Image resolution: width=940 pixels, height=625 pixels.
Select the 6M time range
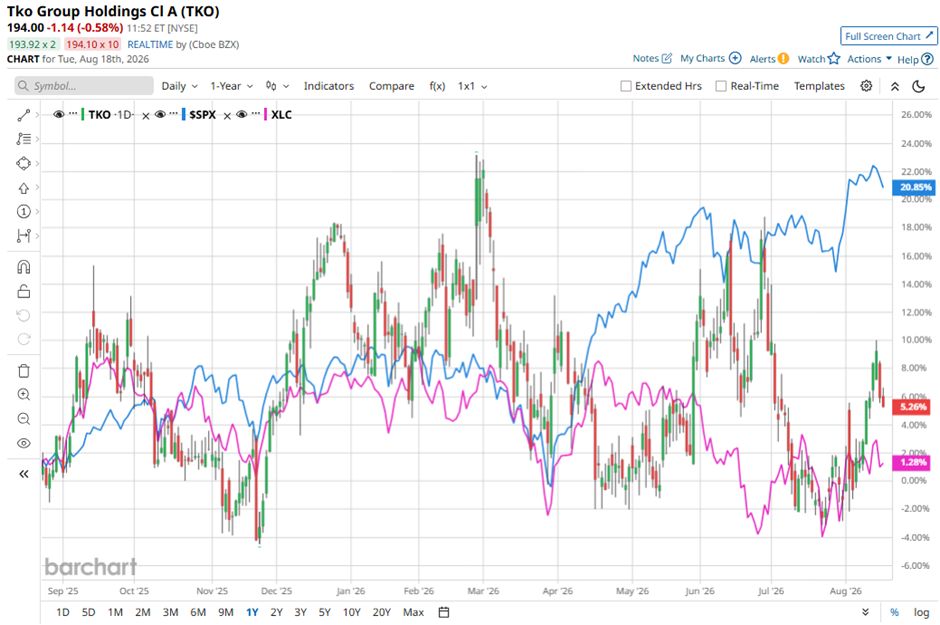(198, 612)
